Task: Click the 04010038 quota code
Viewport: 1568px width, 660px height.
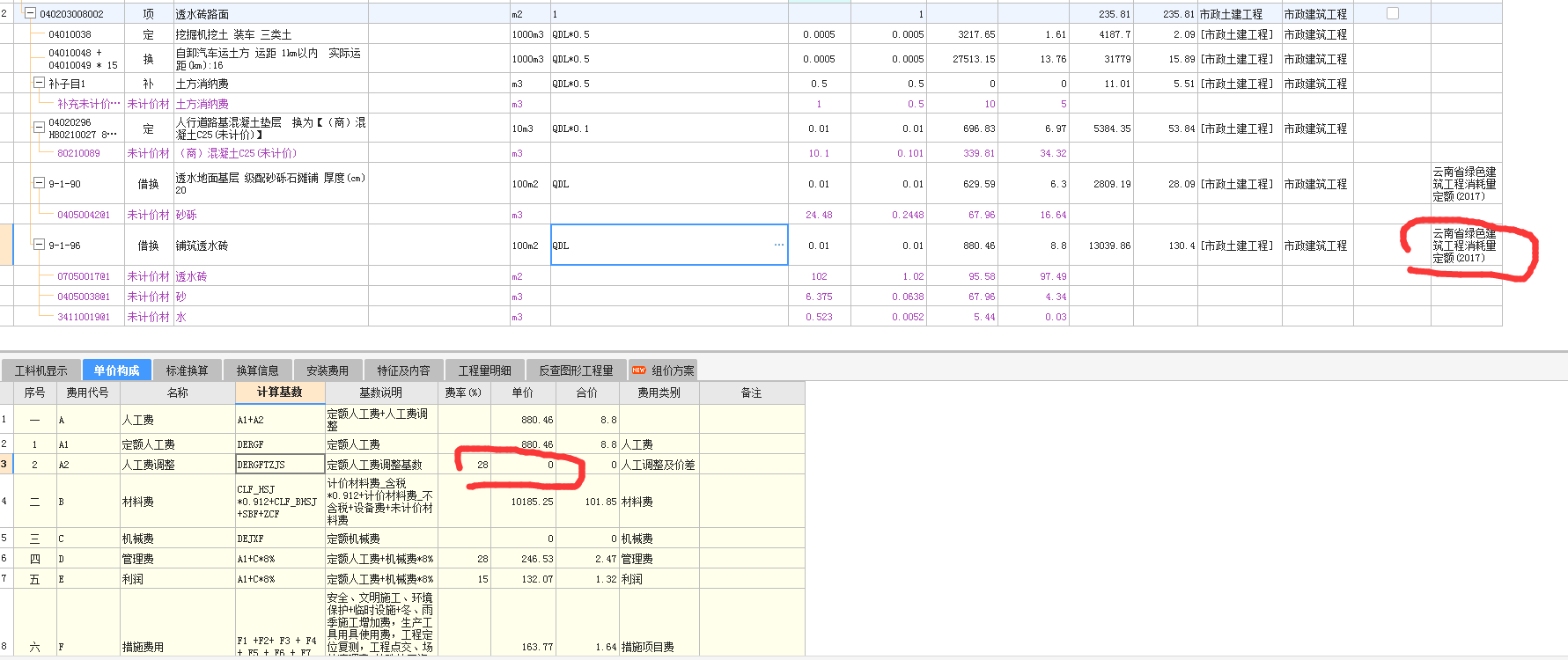Action: pyautogui.click(x=70, y=34)
